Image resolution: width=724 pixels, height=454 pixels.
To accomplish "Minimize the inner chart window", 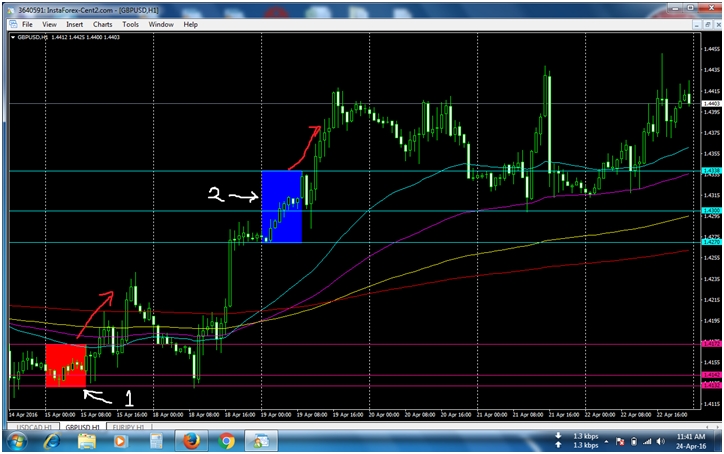I will 697,24.
